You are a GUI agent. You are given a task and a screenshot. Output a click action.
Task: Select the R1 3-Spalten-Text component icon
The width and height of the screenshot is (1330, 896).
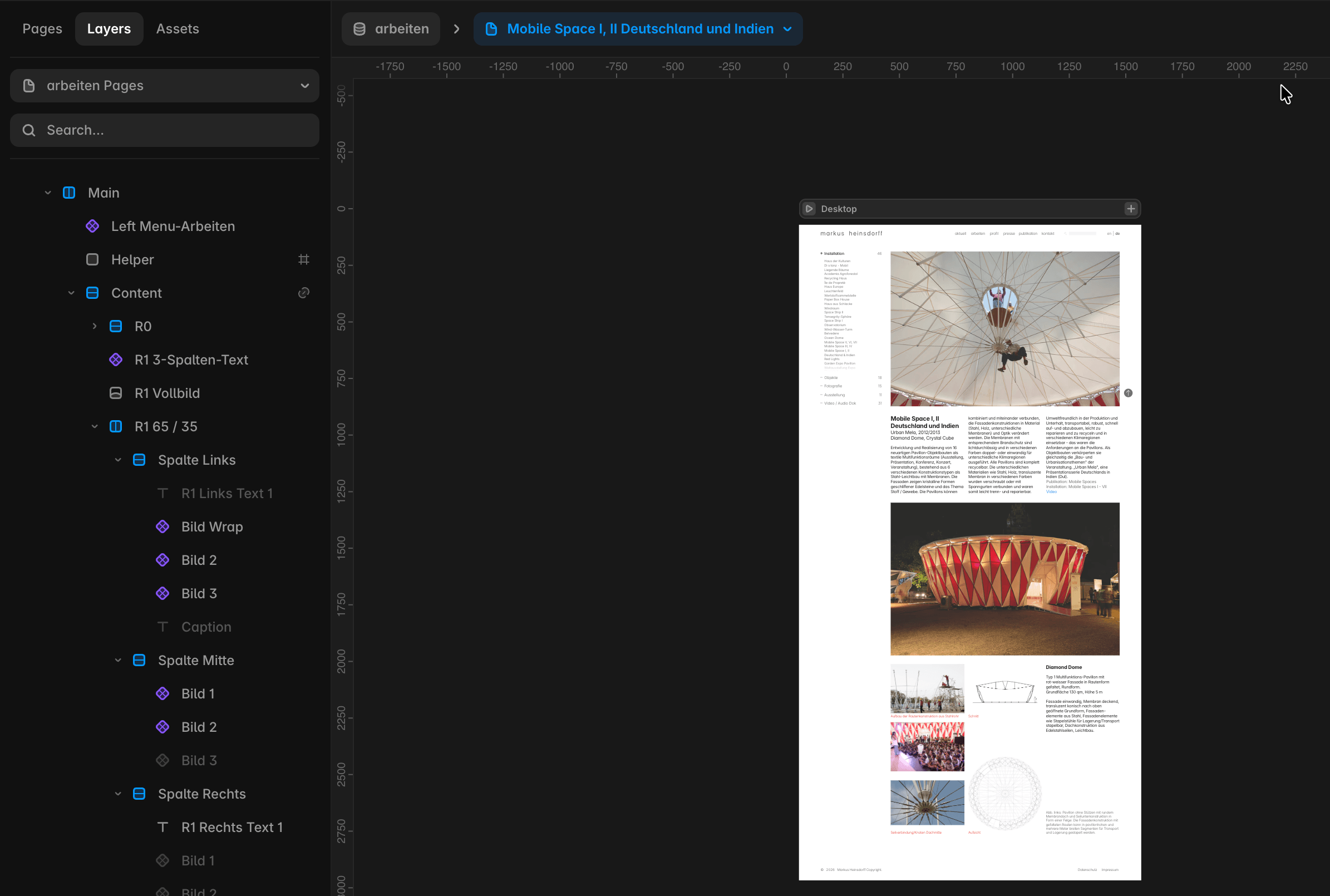(116, 360)
